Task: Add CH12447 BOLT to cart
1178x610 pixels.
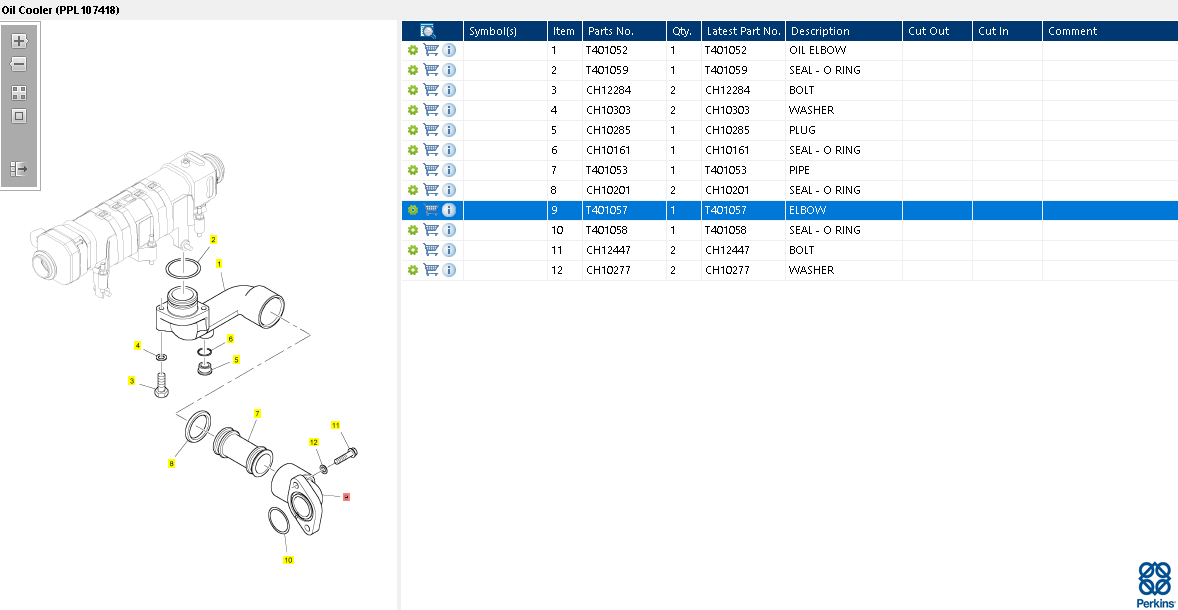Action: tap(431, 249)
